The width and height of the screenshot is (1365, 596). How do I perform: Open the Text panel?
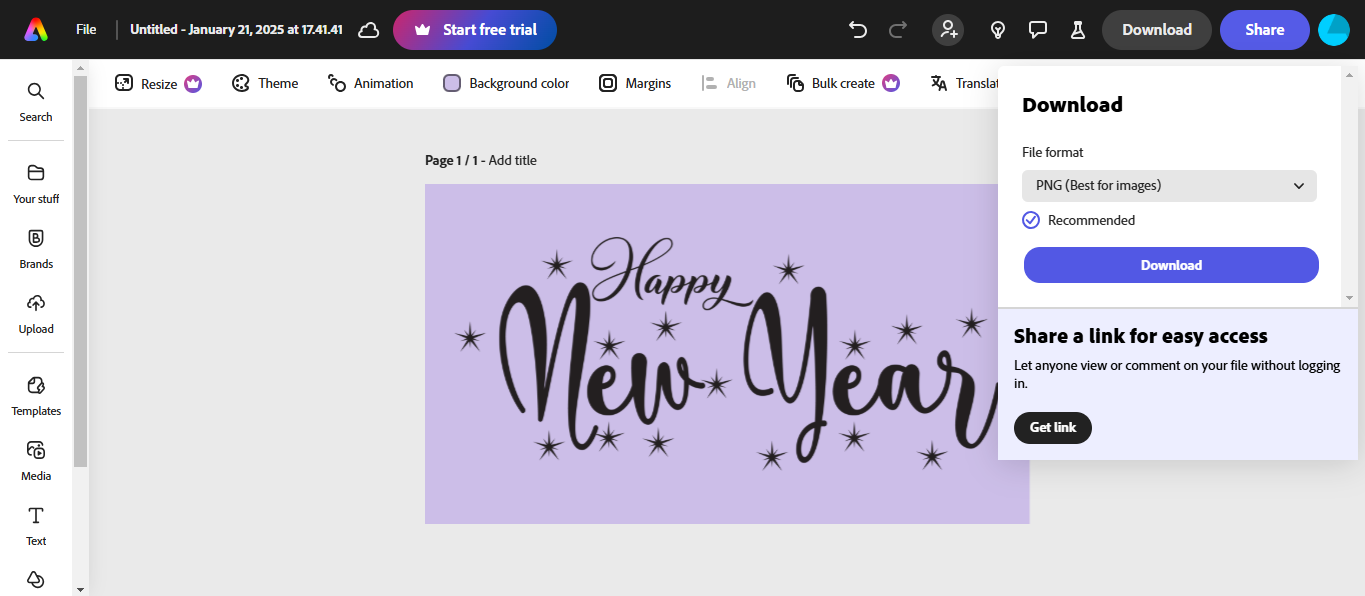tap(36, 526)
